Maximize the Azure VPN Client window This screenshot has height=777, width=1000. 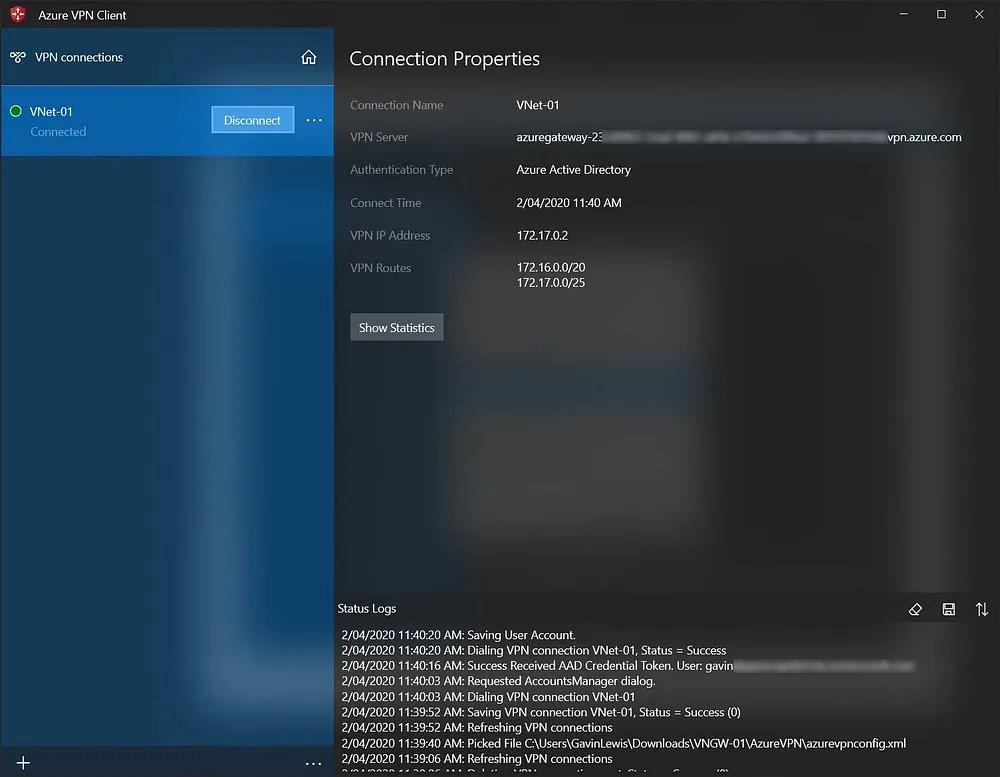point(941,14)
